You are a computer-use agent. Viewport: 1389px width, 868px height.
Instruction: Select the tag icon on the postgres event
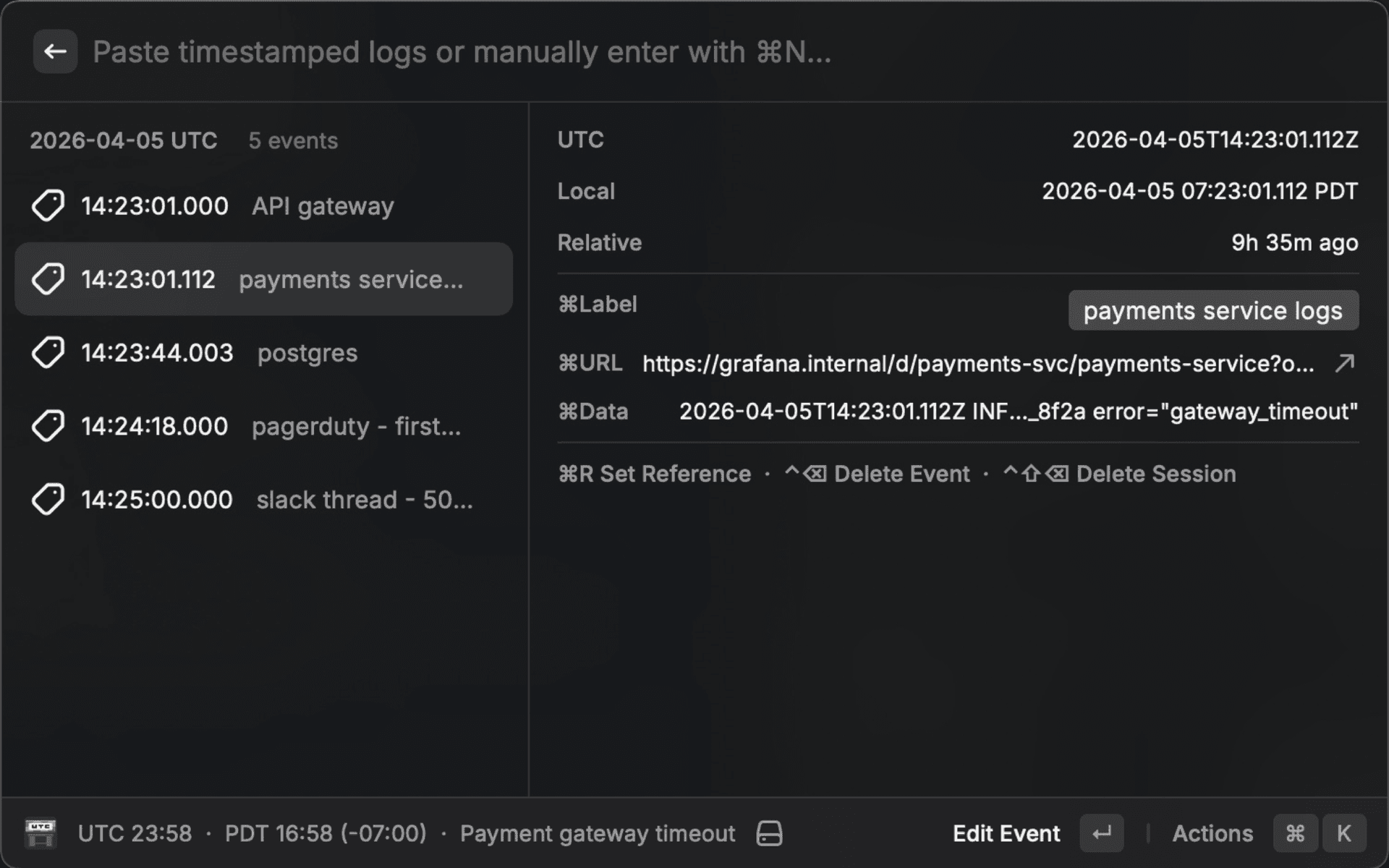coord(48,352)
